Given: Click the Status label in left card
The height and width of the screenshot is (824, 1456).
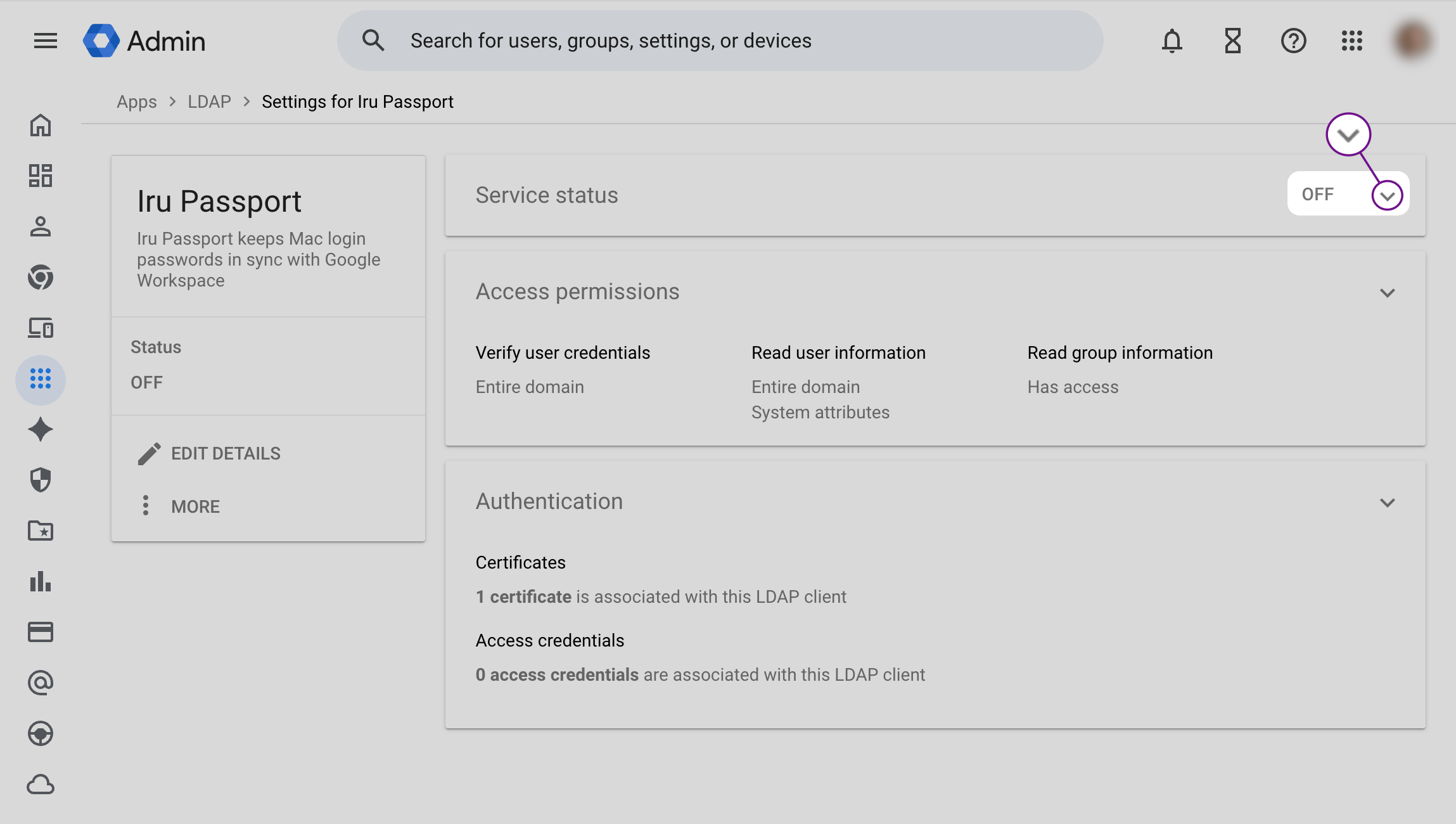Looking at the screenshot, I should (x=156, y=347).
